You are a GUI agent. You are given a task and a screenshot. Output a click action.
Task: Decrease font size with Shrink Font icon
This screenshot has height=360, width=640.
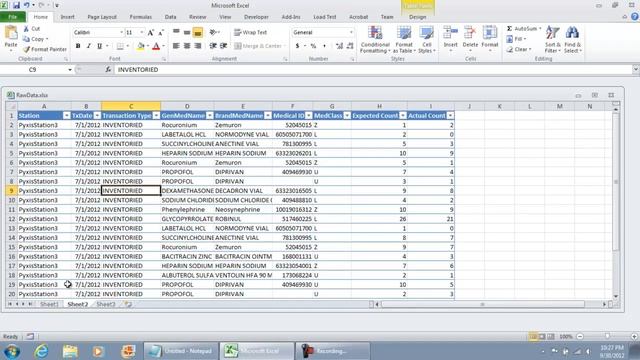coord(161,33)
